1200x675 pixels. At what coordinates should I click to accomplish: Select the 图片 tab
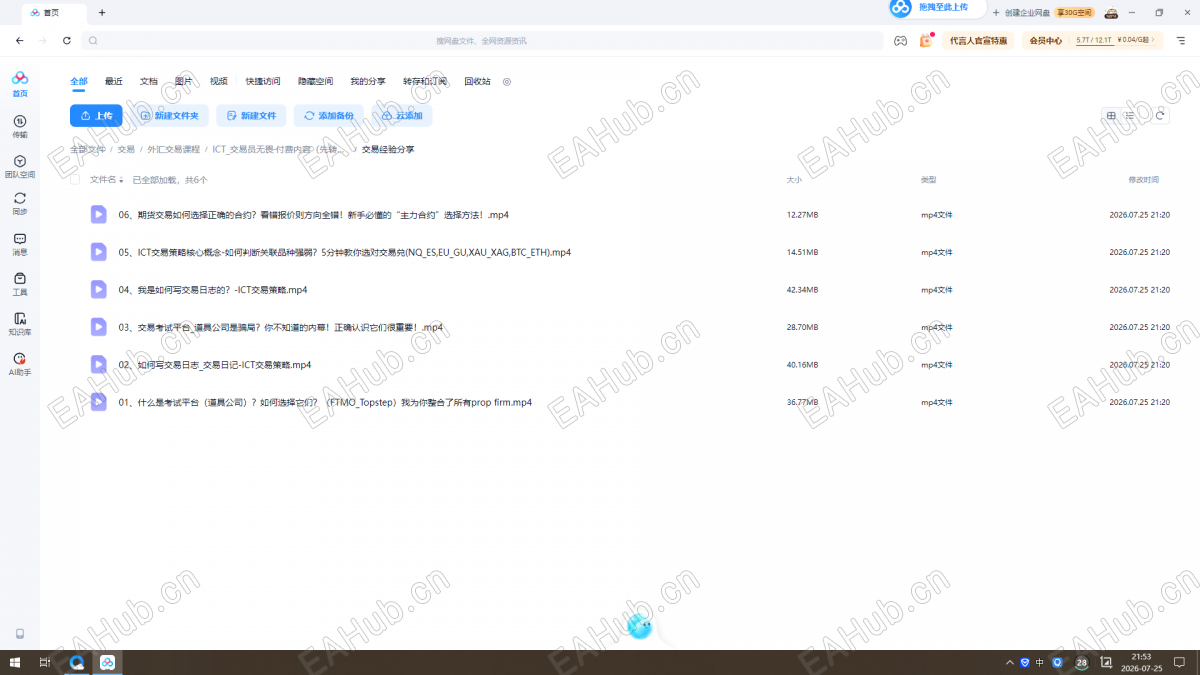pyautogui.click(x=184, y=81)
